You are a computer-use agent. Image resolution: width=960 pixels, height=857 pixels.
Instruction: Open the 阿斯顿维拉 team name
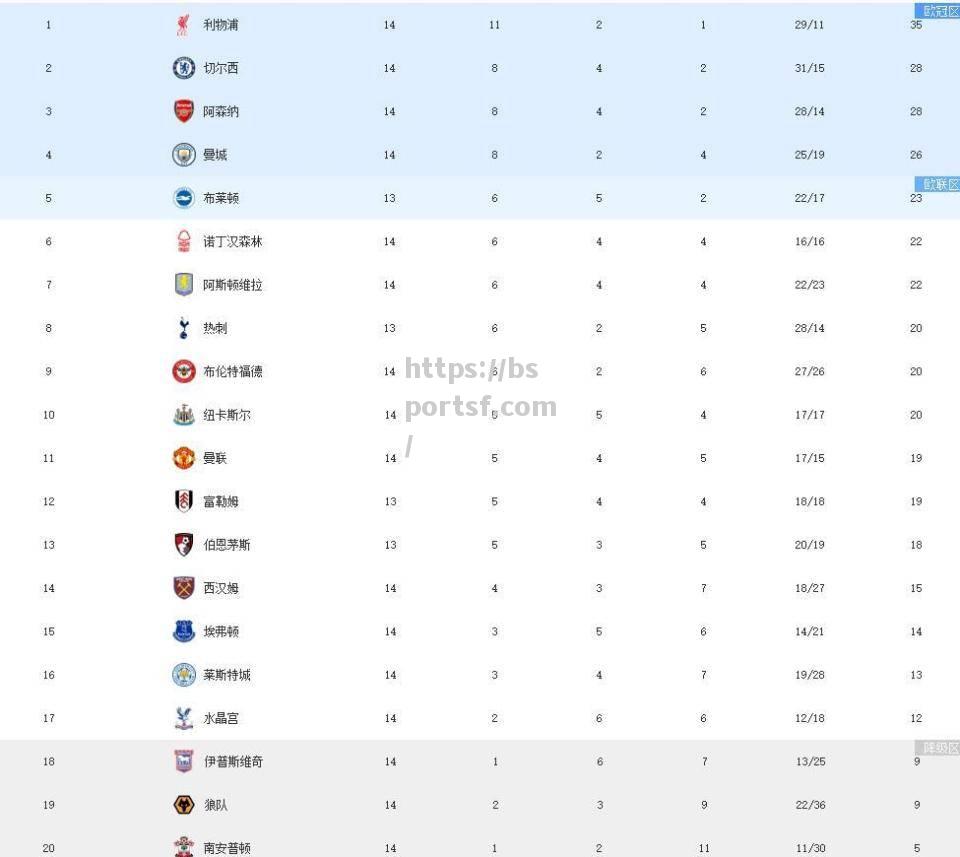point(233,285)
